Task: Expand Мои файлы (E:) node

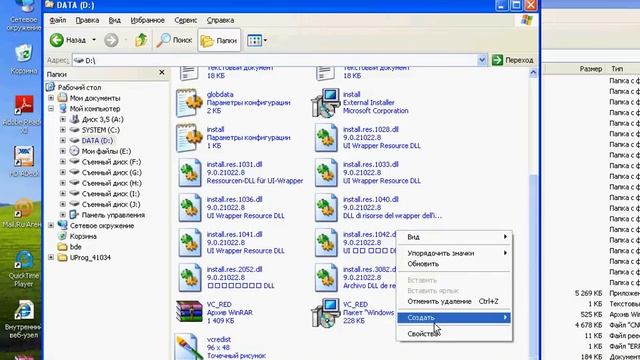Action: pyautogui.click(x=63, y=151)
